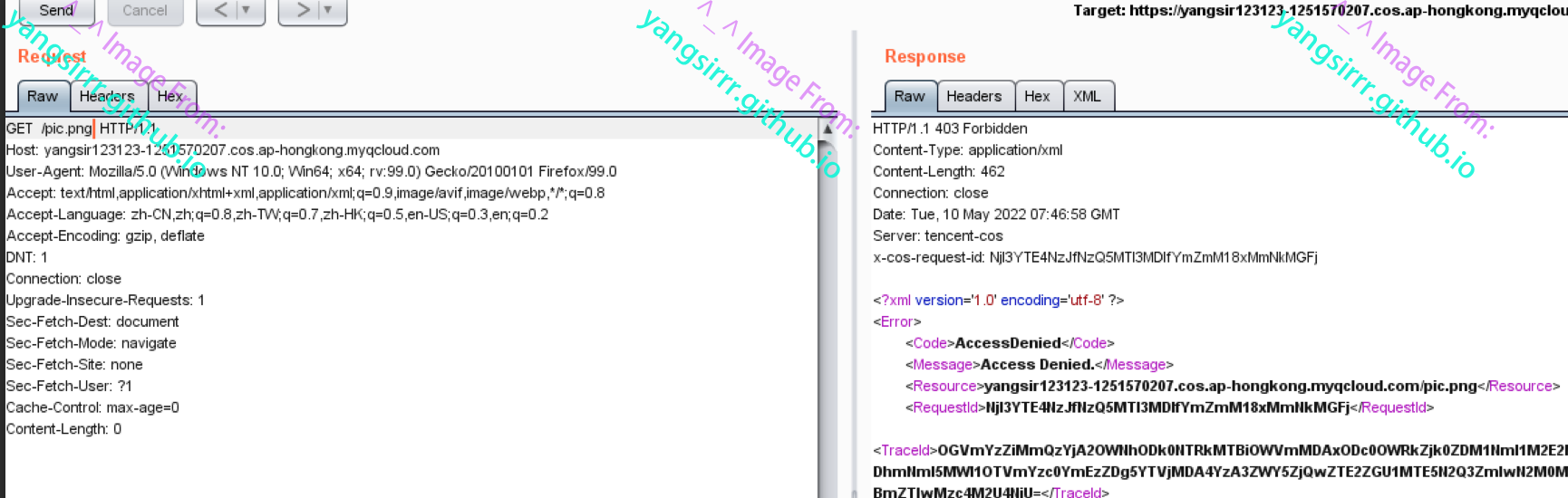Click the response Date header line
The width and height of the screenshot is (1568, 498).
click(x=996, y=215)
